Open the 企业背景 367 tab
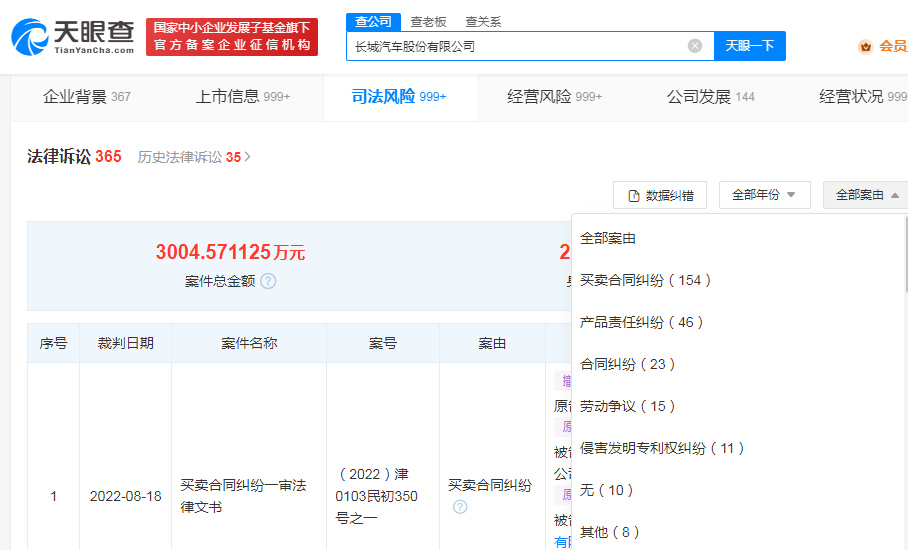The image size is (908, 550). tap(87, 97)
